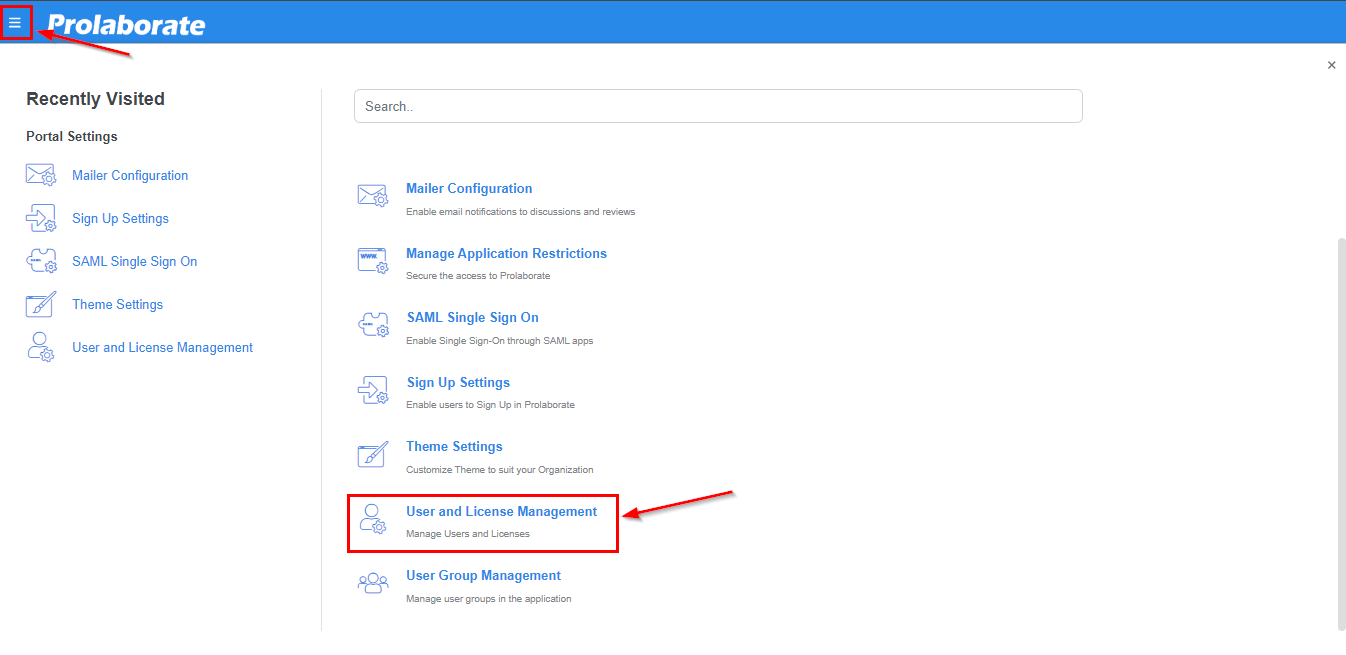This screenshot has width=1346, height=655.
Task: Click User and License Management icon in main list
Action: click(372, 519)
